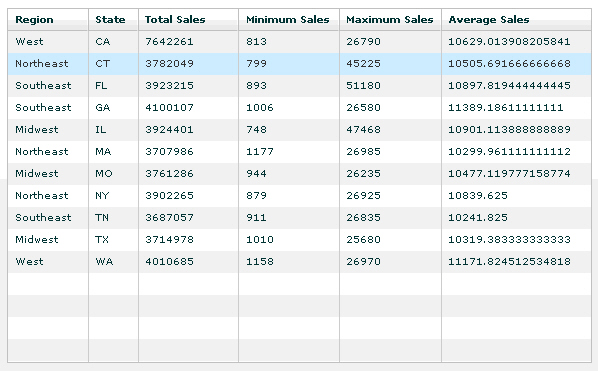Click the Average Sales column header
Image resolution: width=598 pixels, height=371 pixels.
click(x=516, y=19)
